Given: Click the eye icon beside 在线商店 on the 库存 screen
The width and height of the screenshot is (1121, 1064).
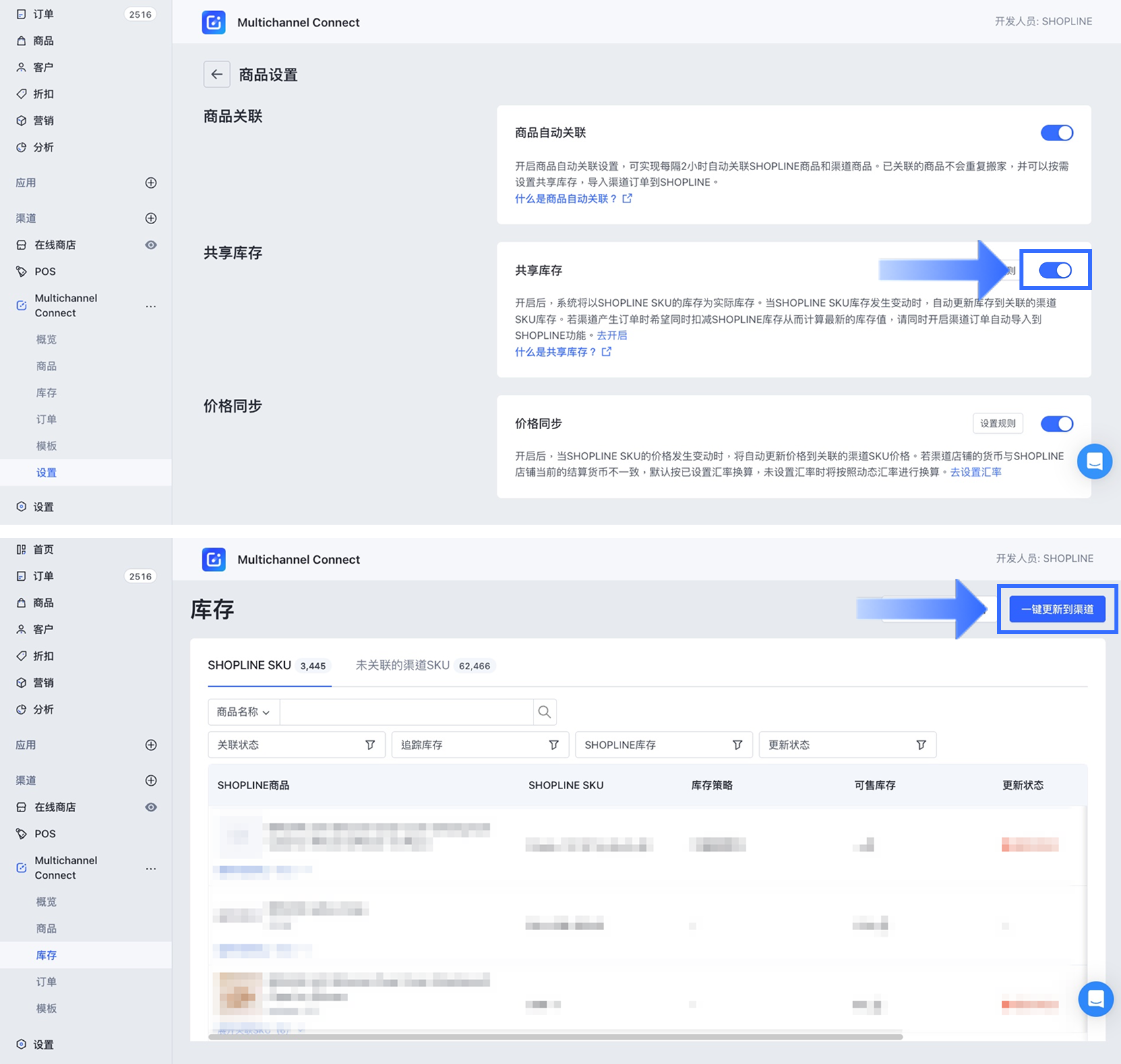Looking at the screenshot, I should [x=151, y=808].
